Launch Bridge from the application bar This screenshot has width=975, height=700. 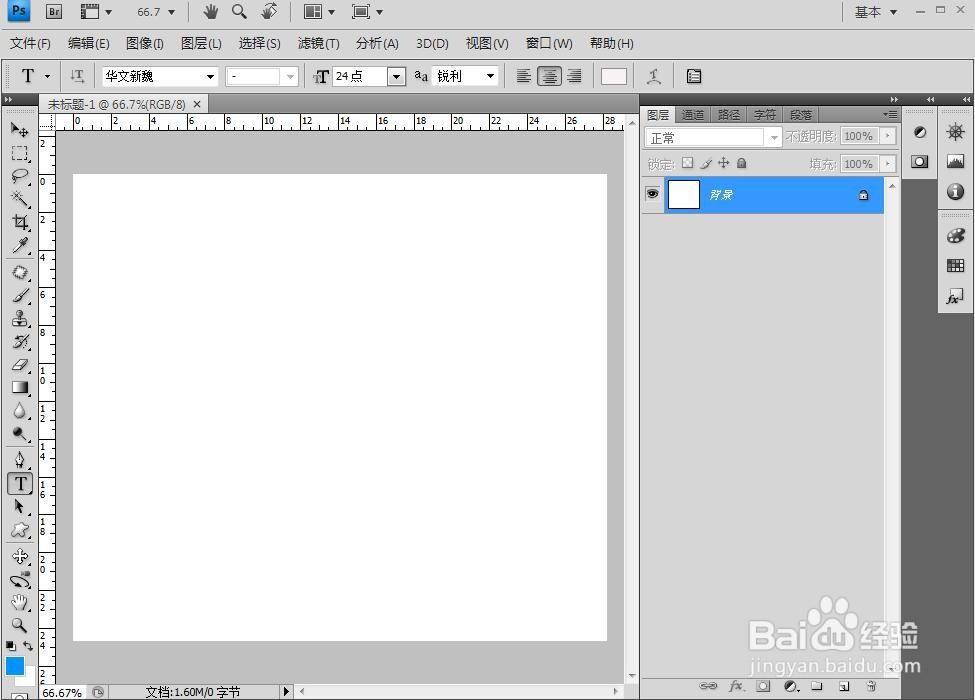point(54,11)
